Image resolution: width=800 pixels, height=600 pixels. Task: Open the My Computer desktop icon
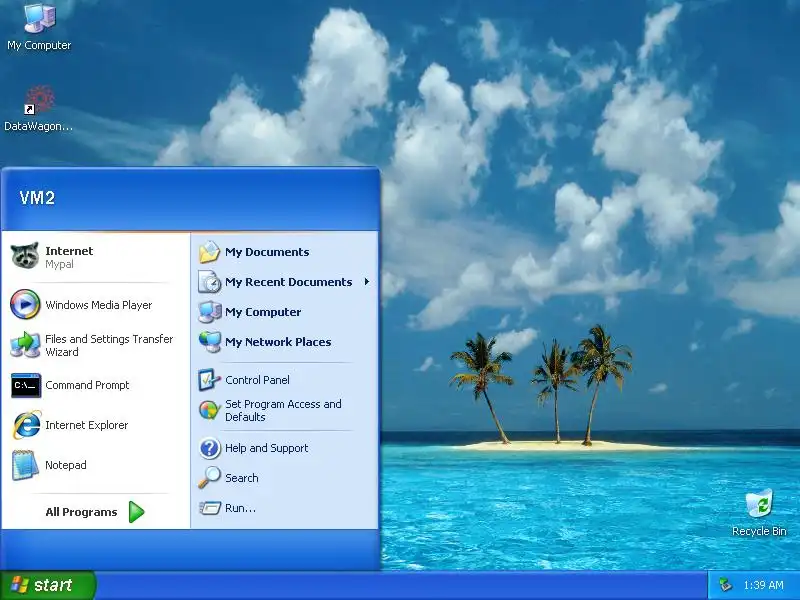click(x=39, y=18)
